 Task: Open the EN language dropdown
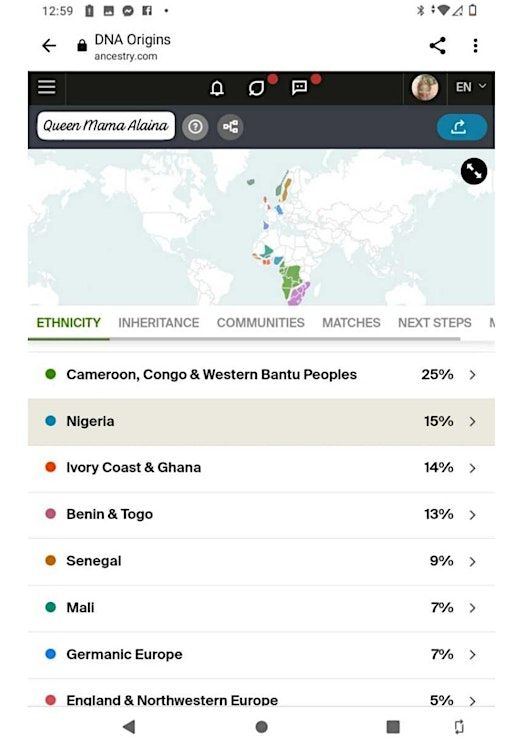coord(471,87)
